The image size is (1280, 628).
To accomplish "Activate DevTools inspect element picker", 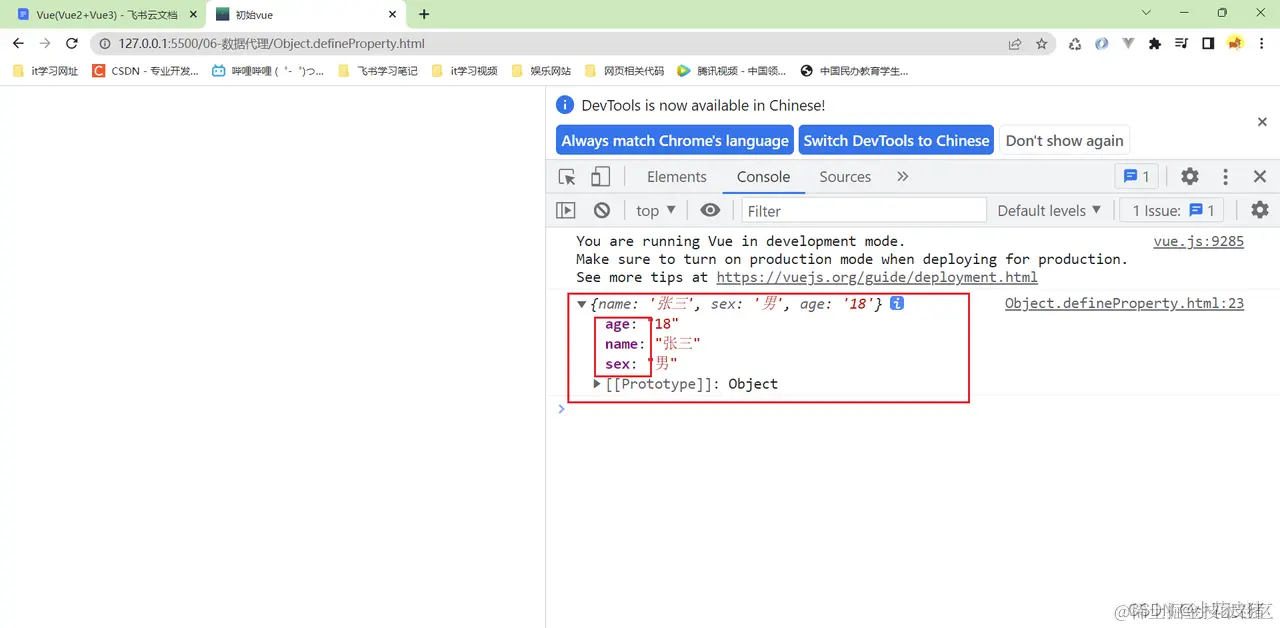I will point(567,177).
